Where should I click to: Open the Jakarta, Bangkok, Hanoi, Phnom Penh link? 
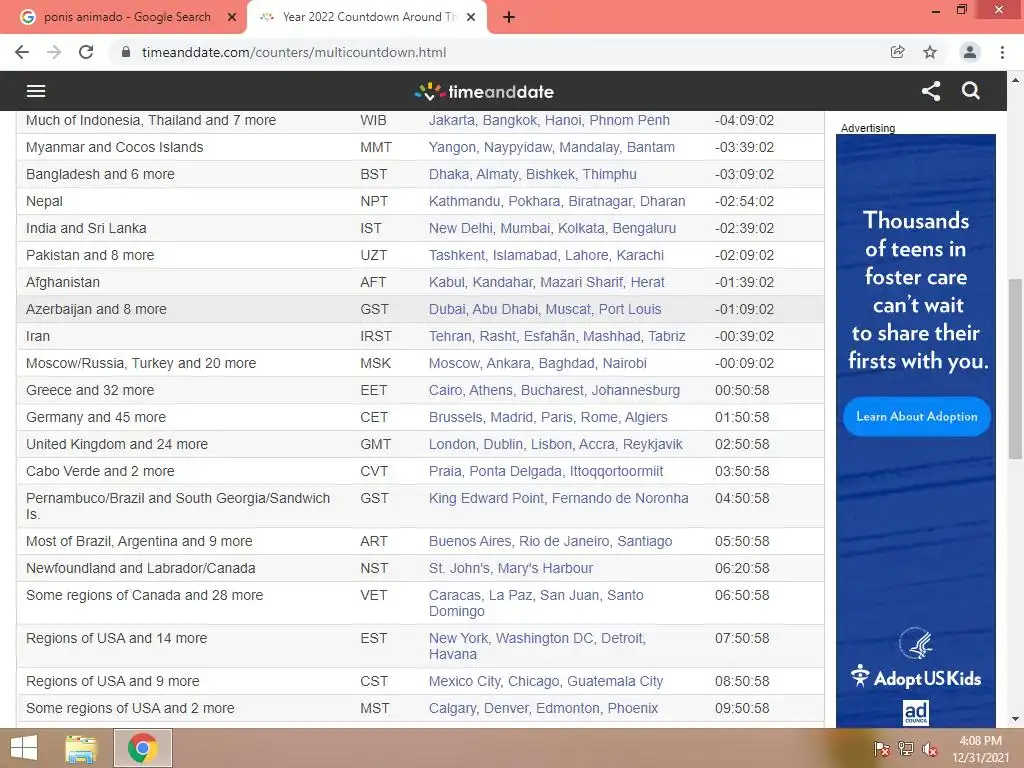click(x=549, y=120)
